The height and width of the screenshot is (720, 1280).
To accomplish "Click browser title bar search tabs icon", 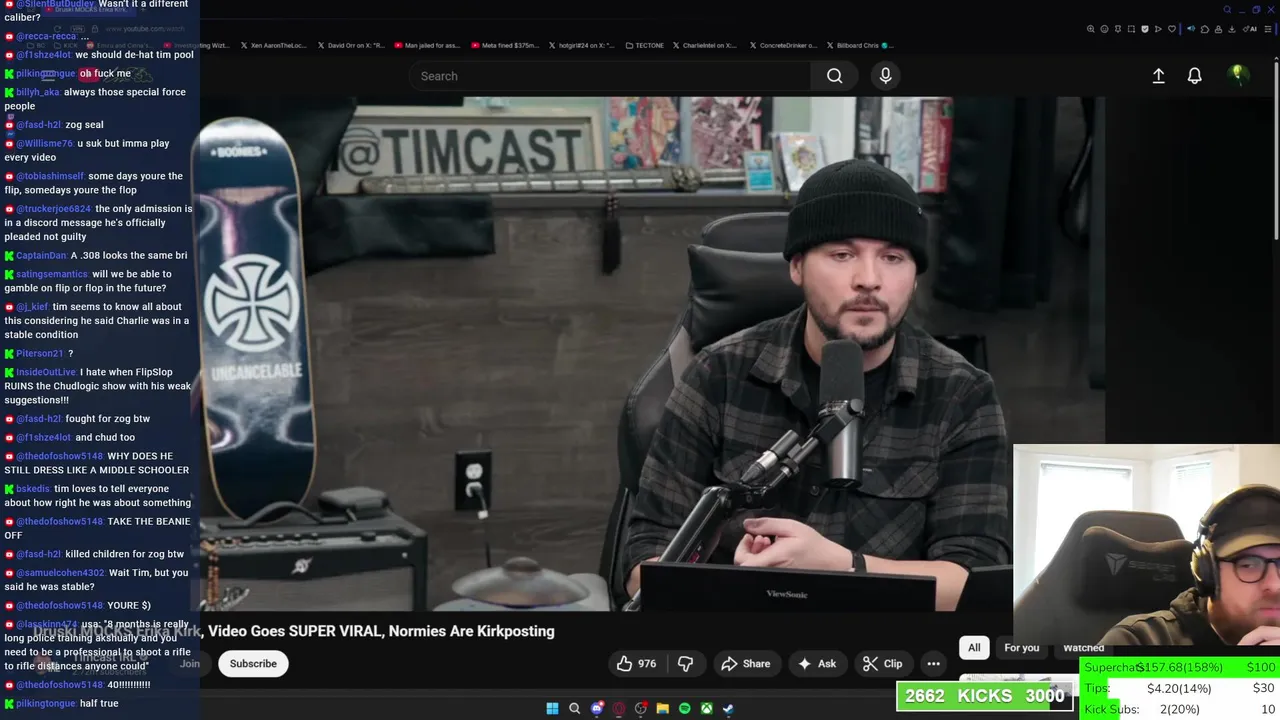I will [x=1228, y=9].
